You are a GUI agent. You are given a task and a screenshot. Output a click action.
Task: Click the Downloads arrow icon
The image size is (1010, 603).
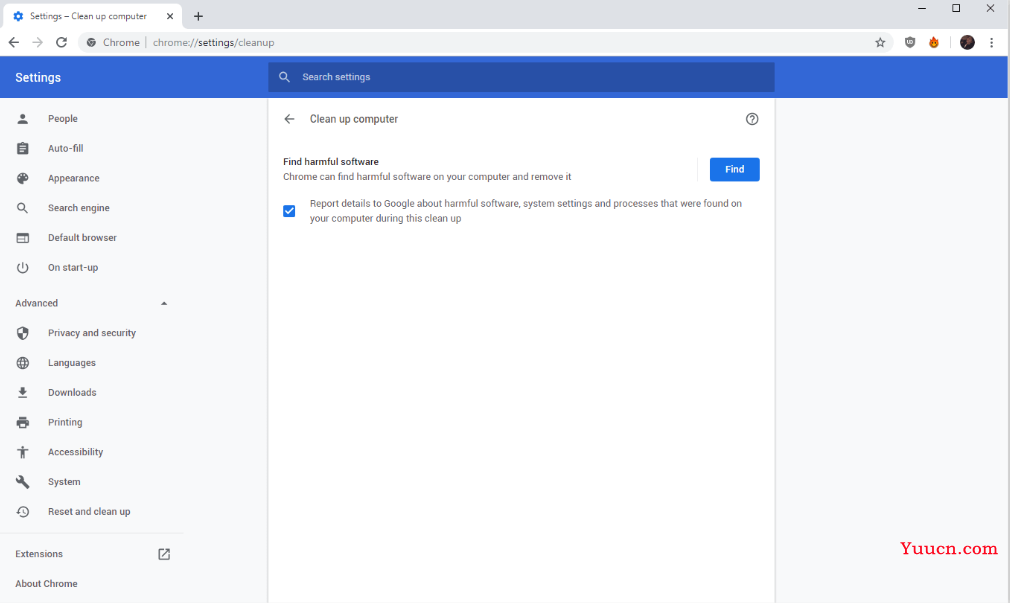23,392
